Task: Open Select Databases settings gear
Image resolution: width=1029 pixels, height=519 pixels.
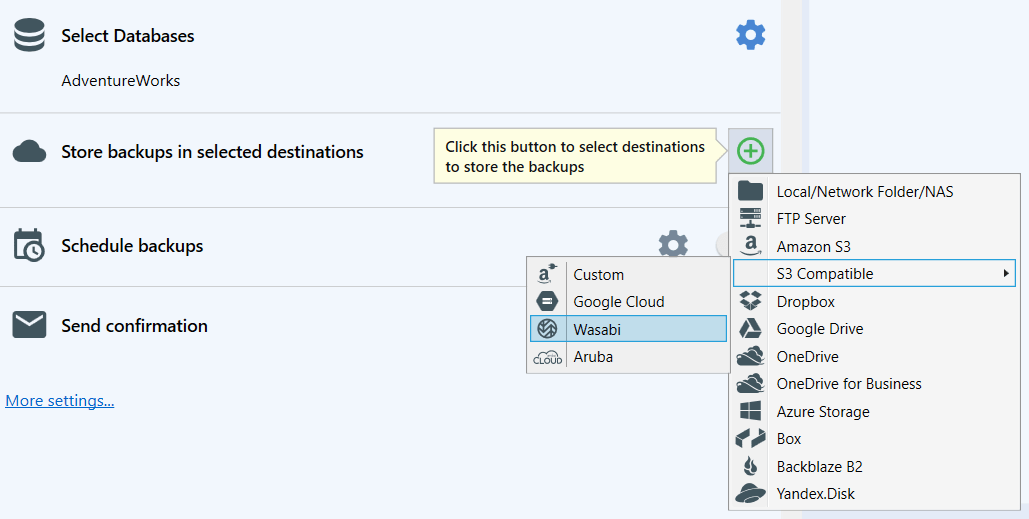Action: [x=750, y=36]
